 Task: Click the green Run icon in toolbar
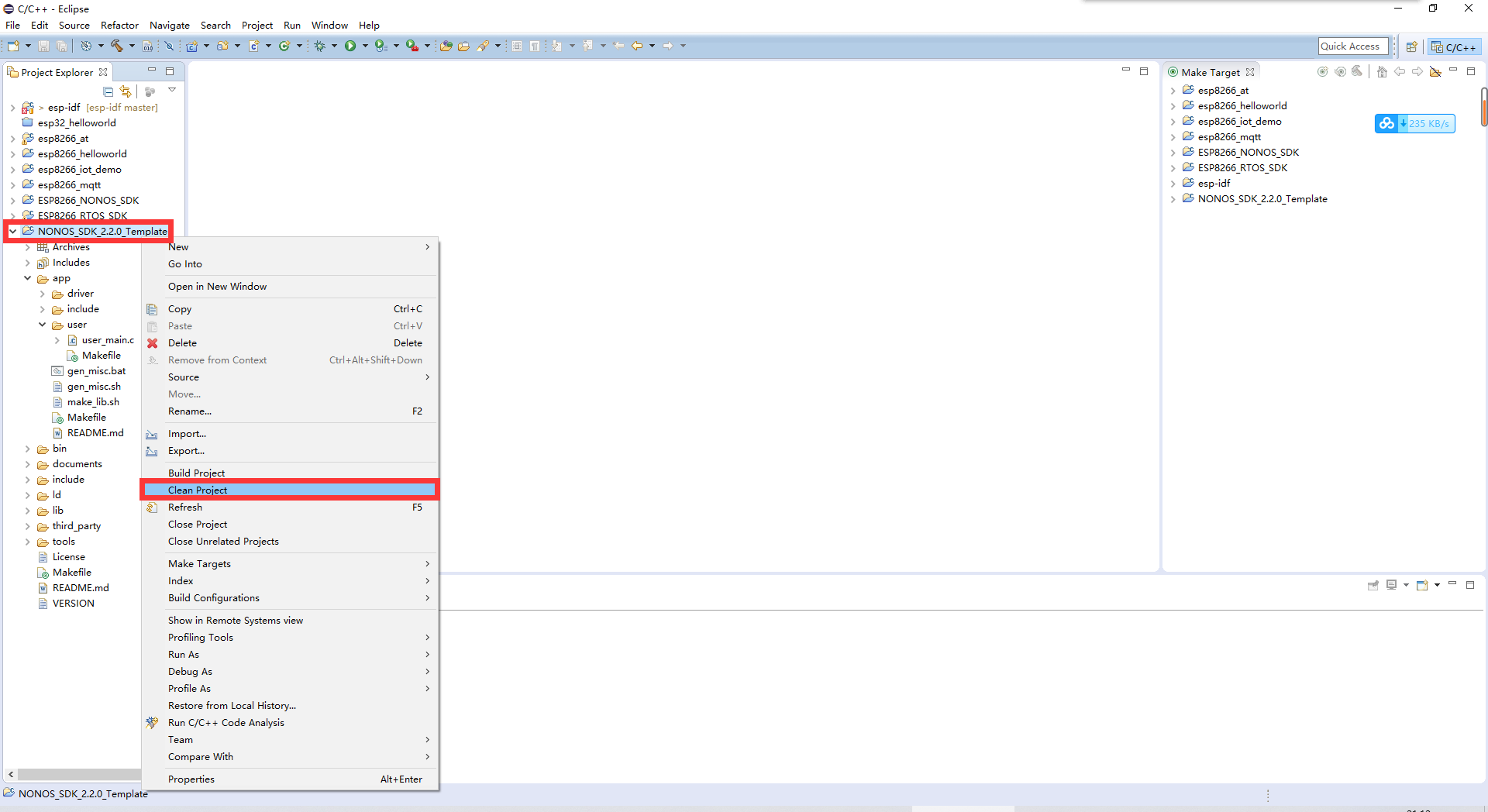click(x=350, y=46)
